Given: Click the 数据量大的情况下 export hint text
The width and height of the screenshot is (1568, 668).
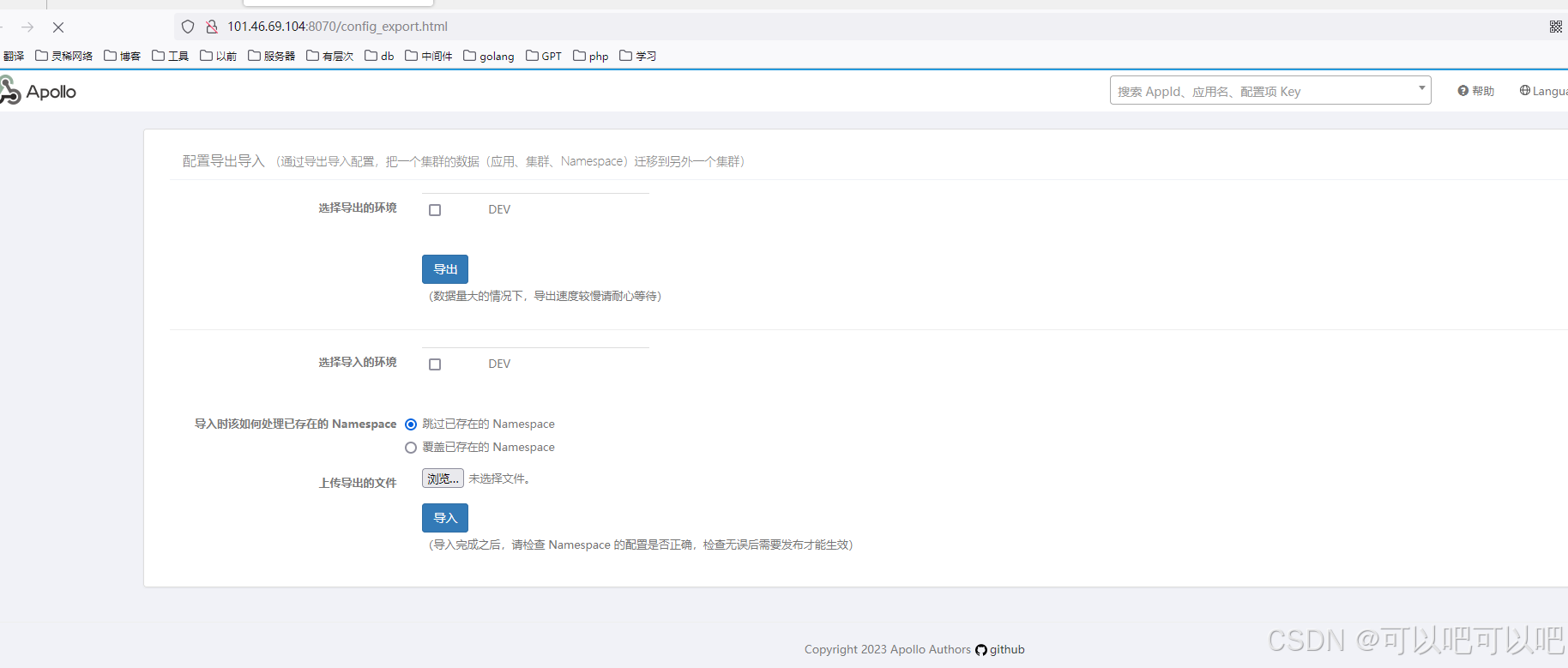Looking at the screenshot, I should point(545,296).
